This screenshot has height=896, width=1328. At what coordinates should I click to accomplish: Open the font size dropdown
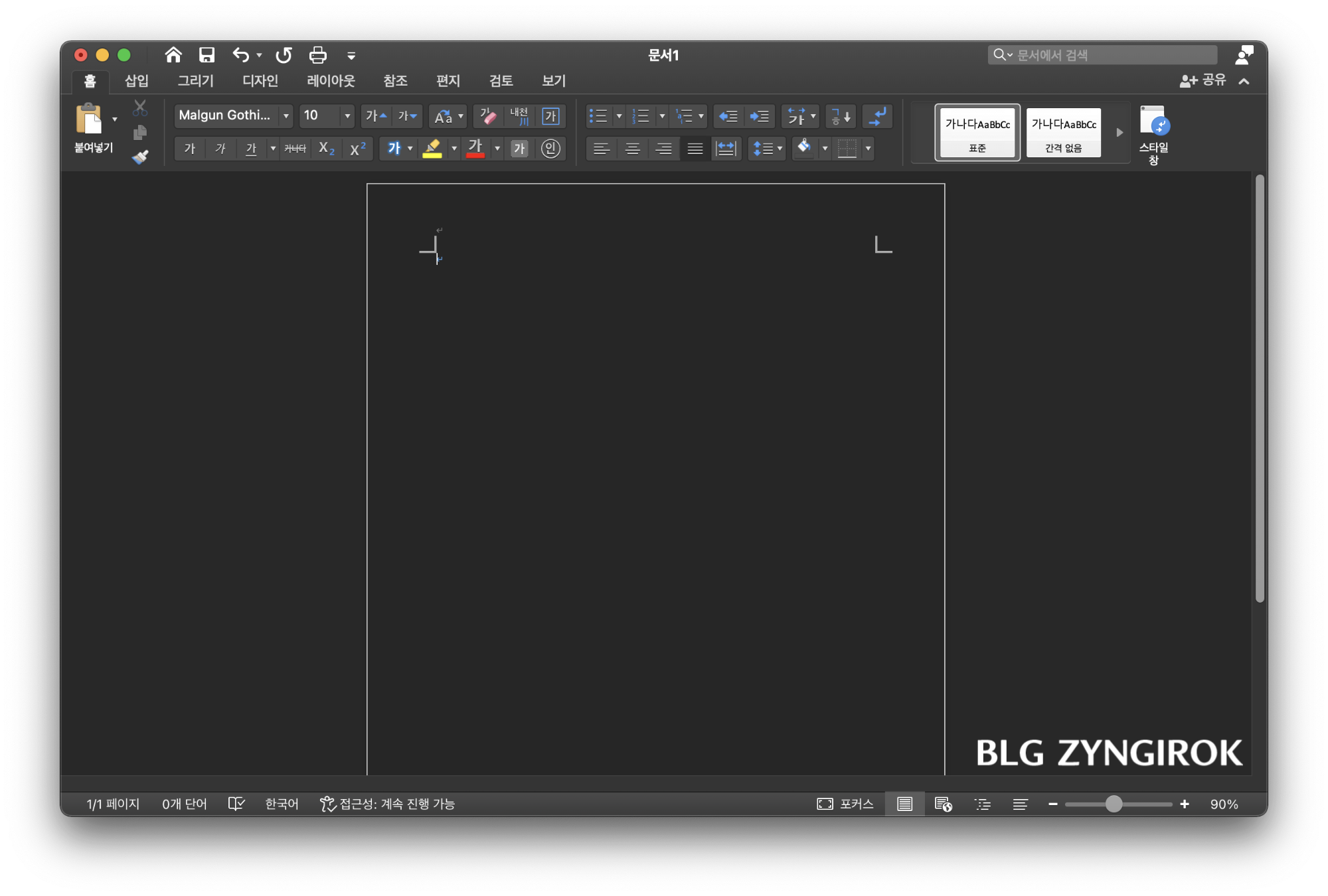point(347,115)
